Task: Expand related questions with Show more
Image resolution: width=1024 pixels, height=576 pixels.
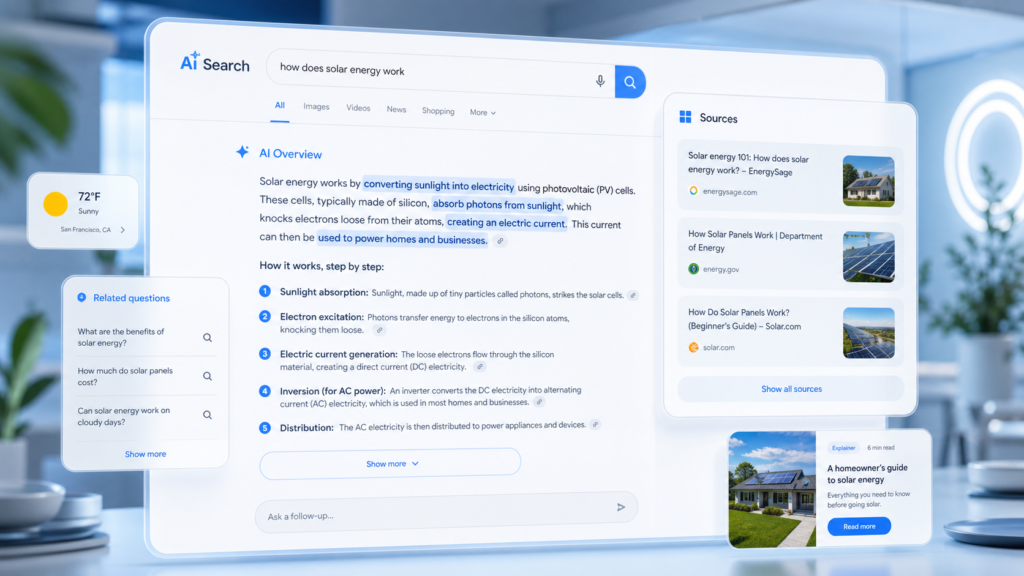Action: (x=145, y=454)
